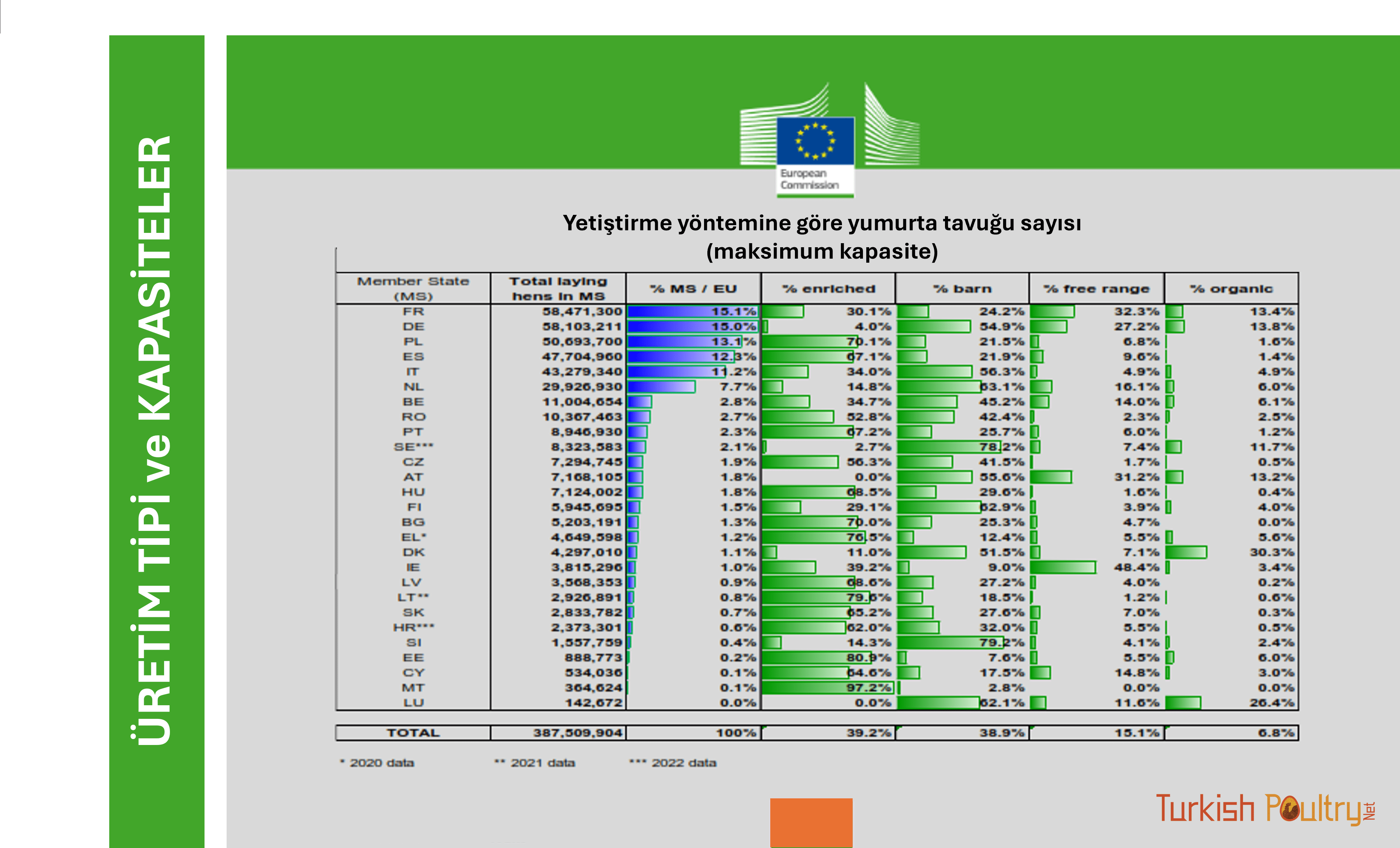Click the value 11,004,654 for BE
This screenshot has height=848, width=1400.
[582, 402]
